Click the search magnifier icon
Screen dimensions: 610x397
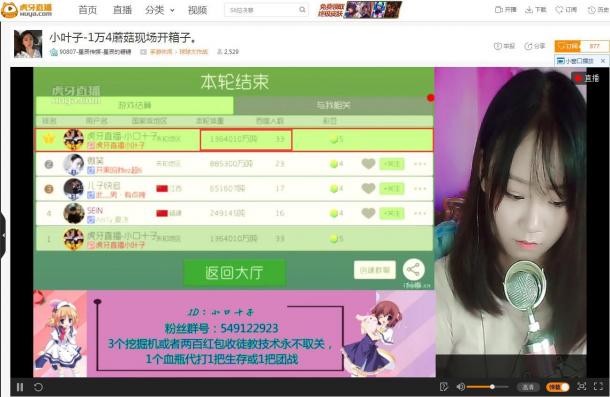coord(302,10)
